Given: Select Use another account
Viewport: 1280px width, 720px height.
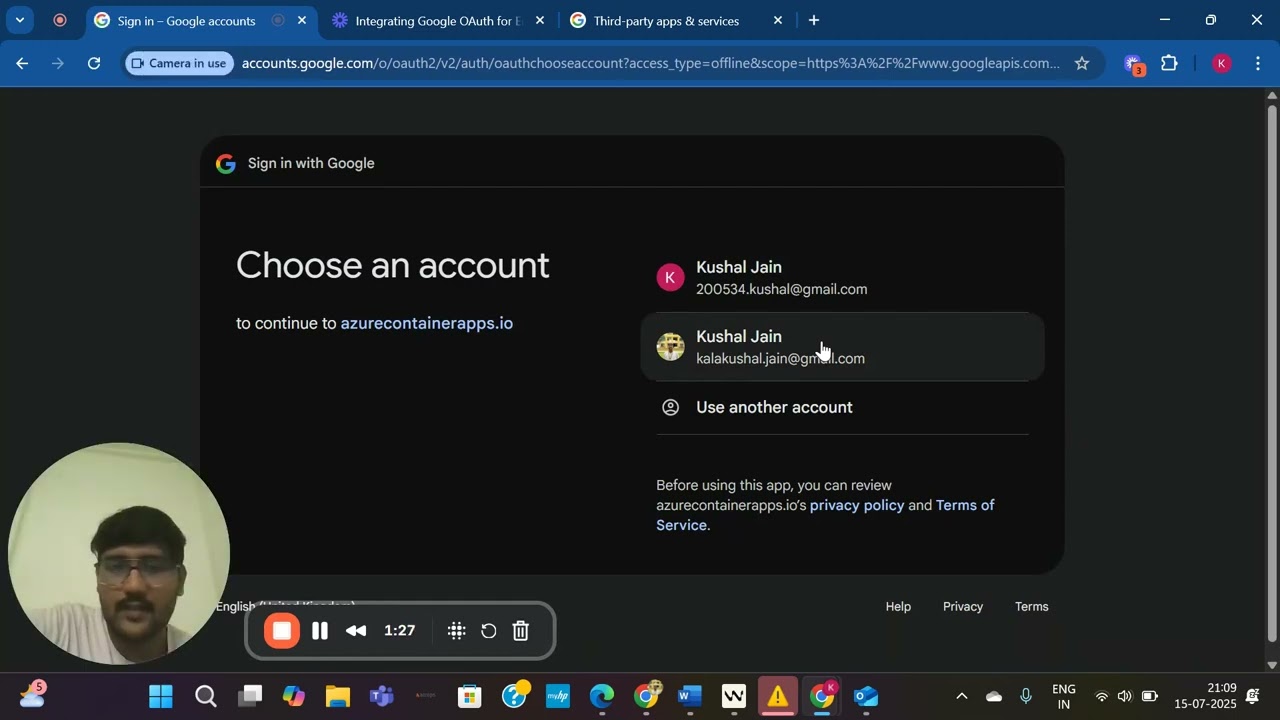Looking at the screenshot, I should coord(842,407).
